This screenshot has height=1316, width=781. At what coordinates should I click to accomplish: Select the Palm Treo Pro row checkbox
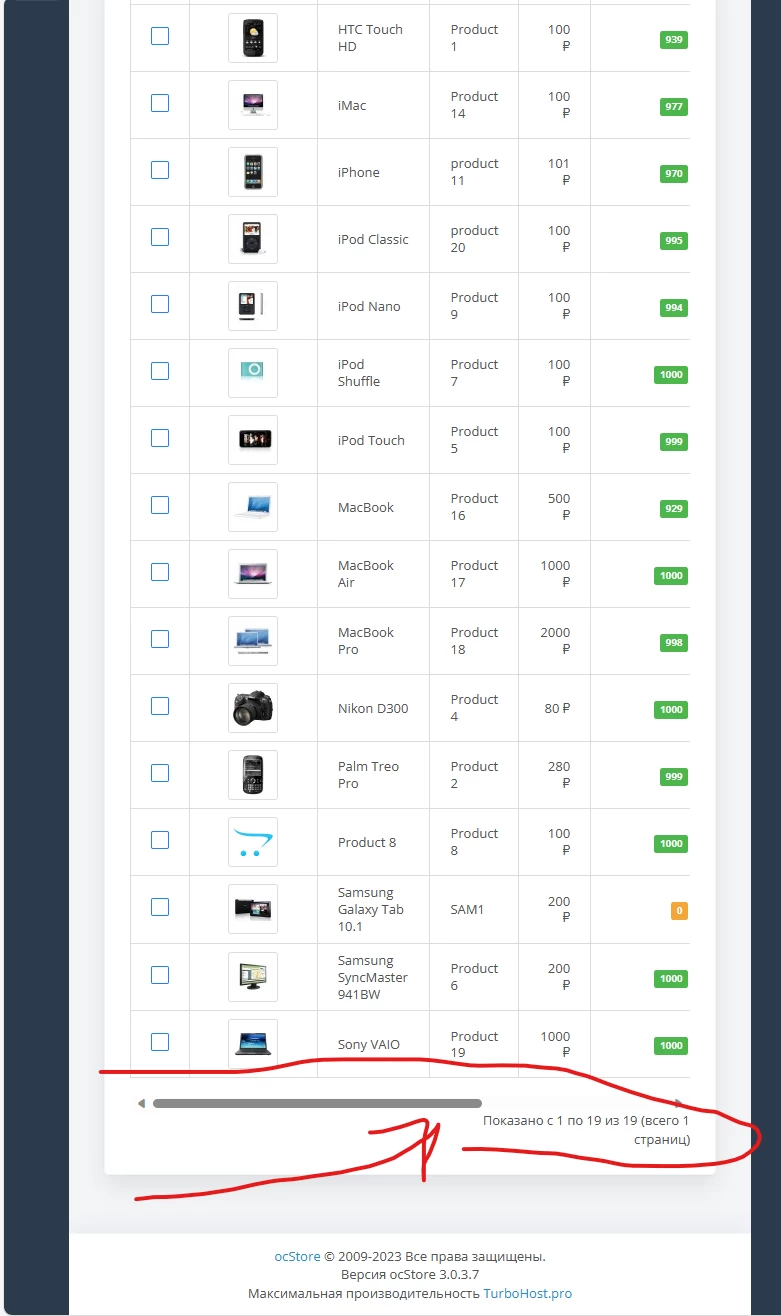pyautogui.click(x=160, y=773)
